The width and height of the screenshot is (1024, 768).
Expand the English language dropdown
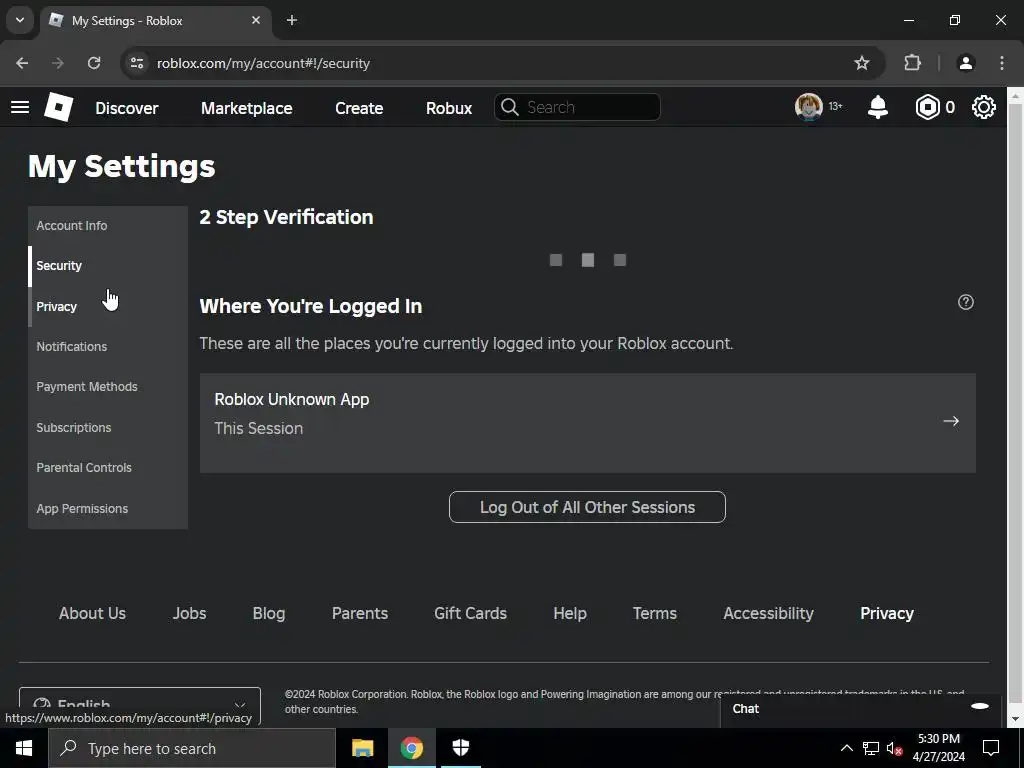(140, 706)
